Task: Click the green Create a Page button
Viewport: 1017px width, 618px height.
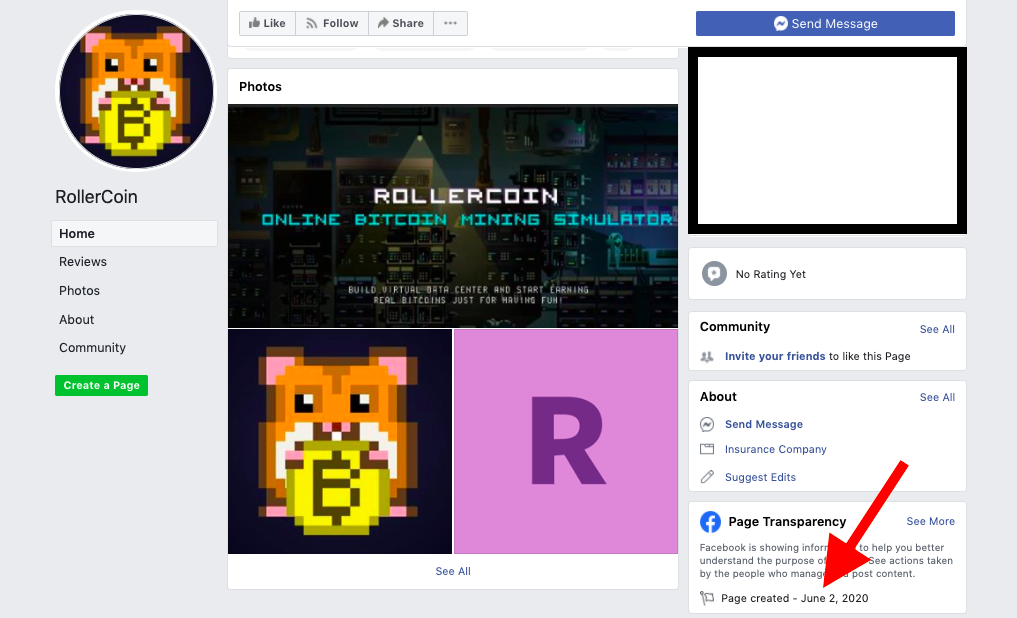Action: (101, 385)
